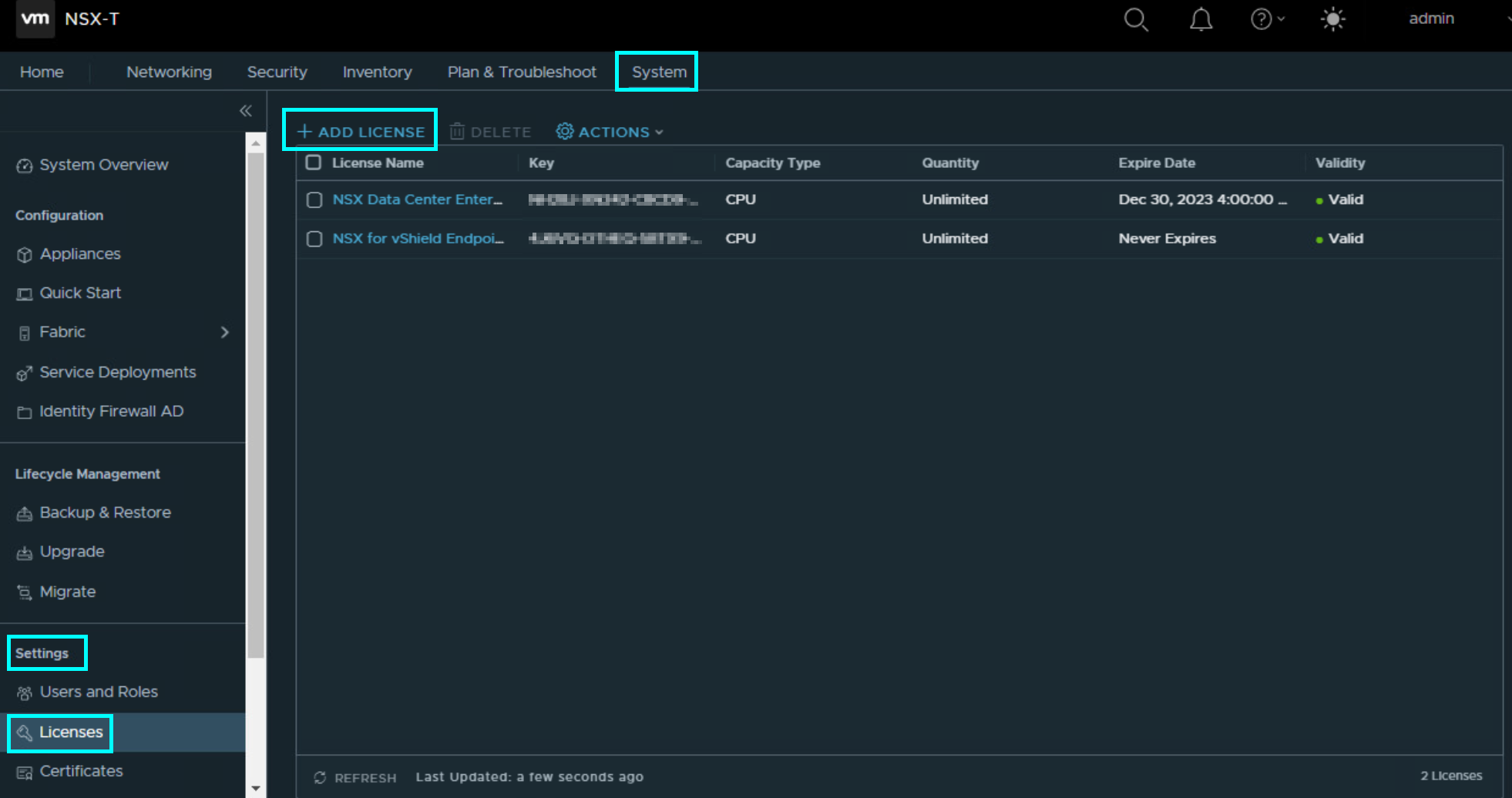Click the Capacity Type column header
This screenshot has height=798, width=1512.
click(772, 163)
